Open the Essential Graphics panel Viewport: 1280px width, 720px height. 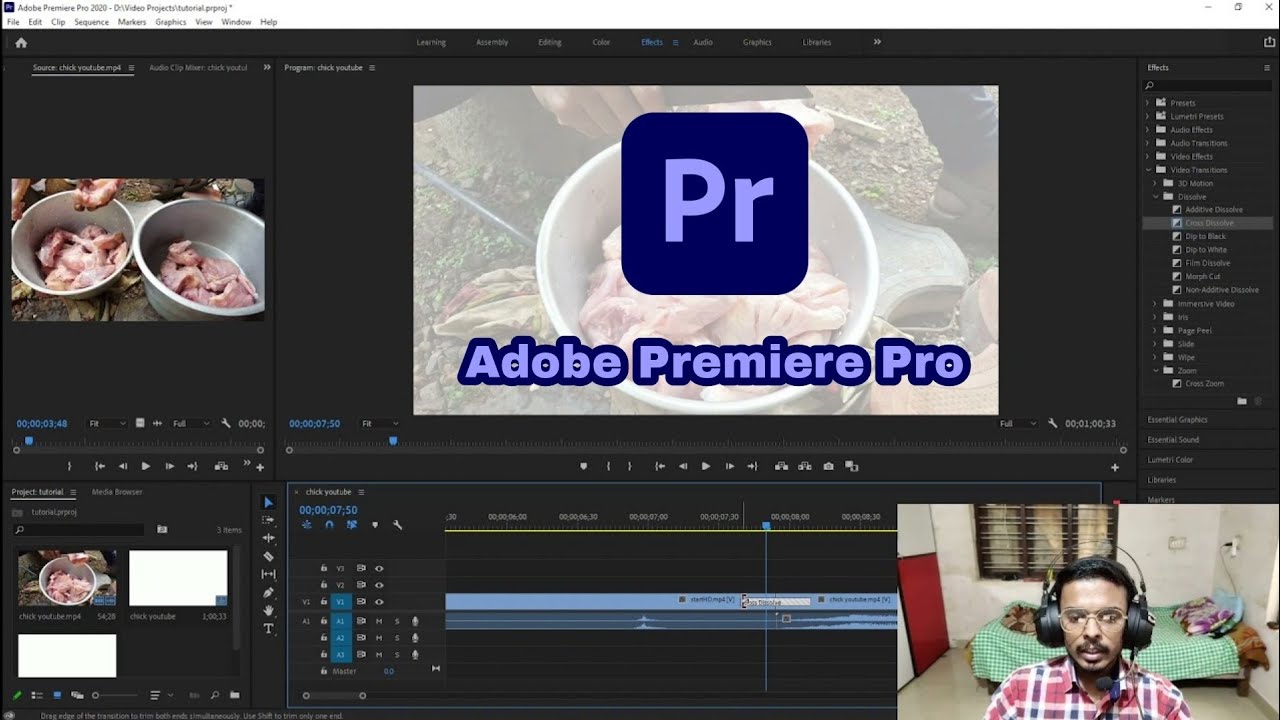(1177, 420)
